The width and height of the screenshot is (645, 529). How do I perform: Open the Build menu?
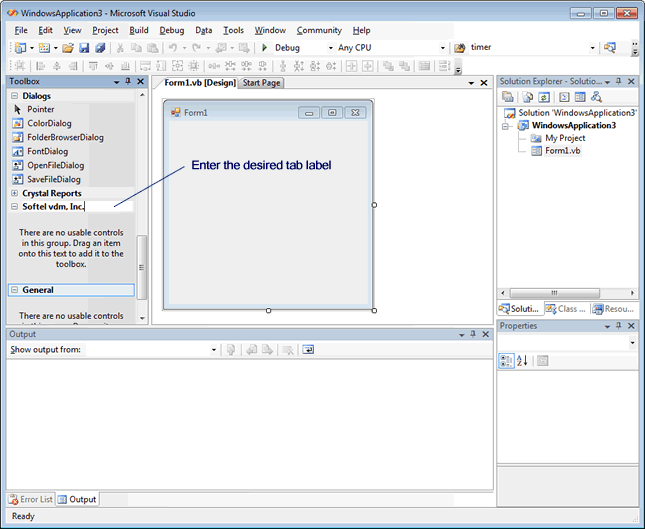[139, 30]
